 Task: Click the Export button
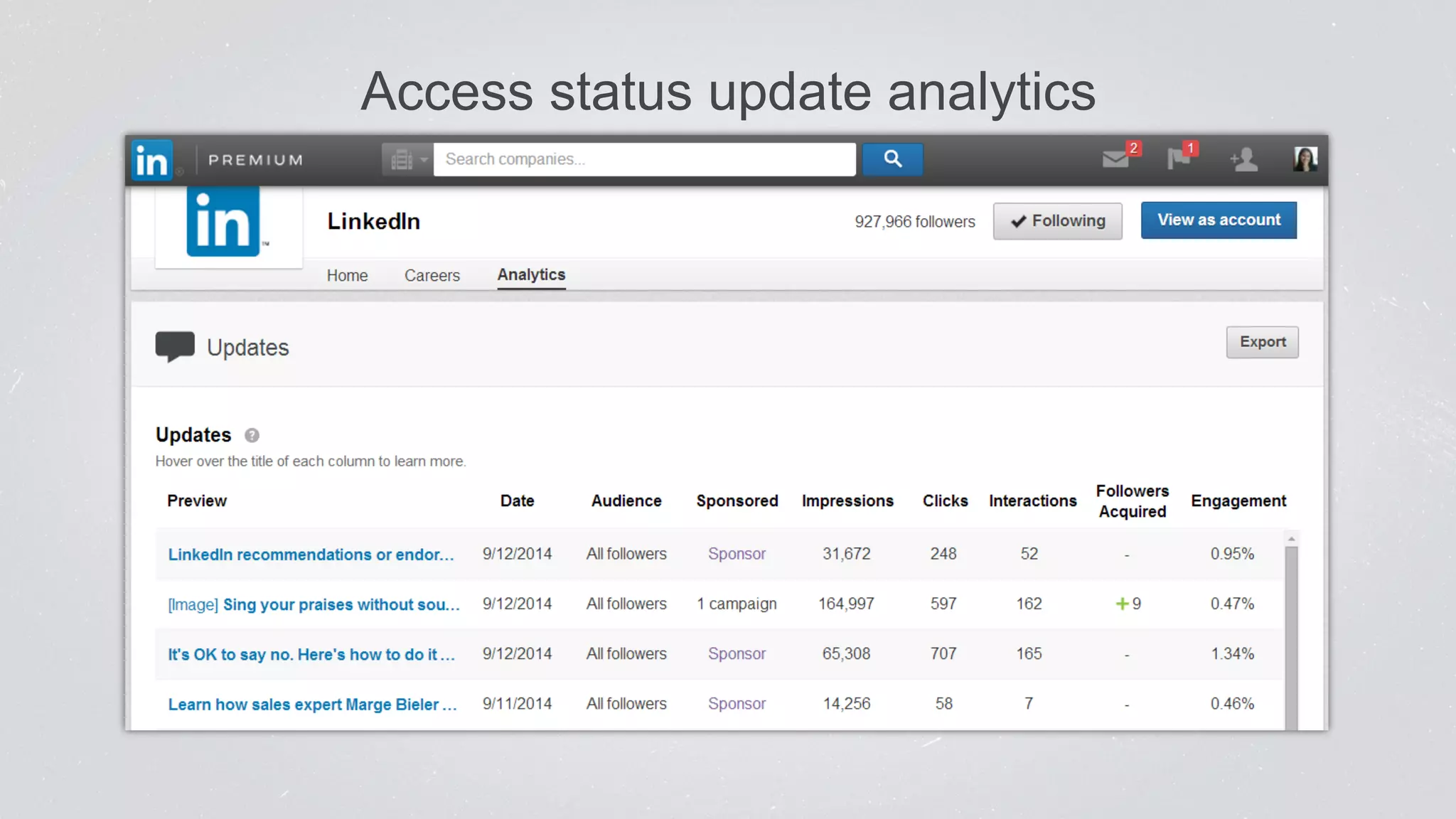click(x=1262, y=342)
